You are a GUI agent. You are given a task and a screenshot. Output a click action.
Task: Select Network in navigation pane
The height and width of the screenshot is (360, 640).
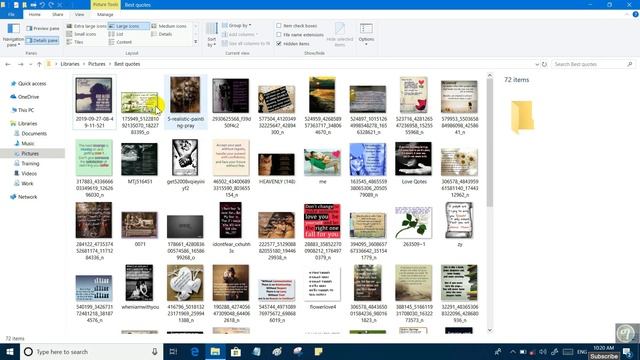coord(24,197)
